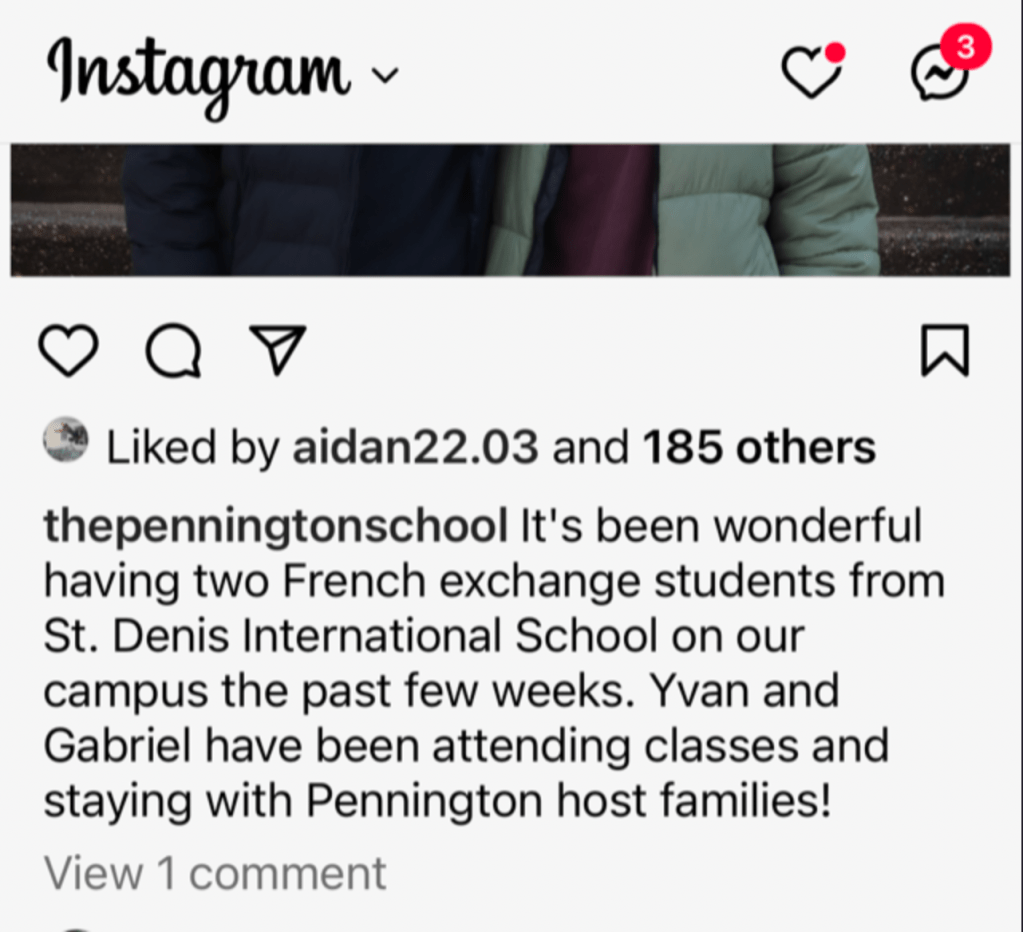Tap the Instagram wordmark logo

198,73
